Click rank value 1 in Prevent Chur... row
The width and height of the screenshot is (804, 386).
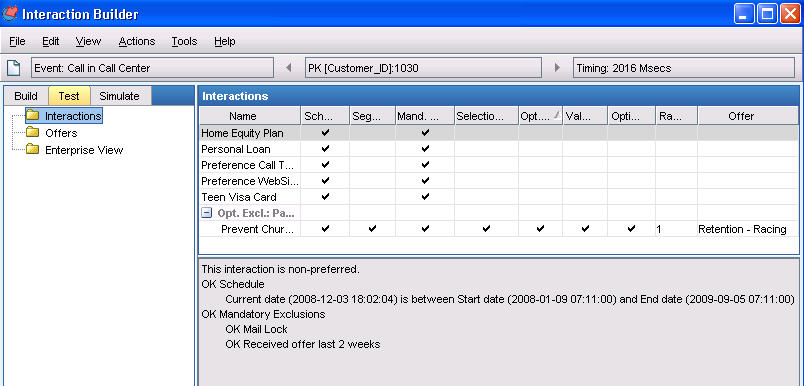659,230
